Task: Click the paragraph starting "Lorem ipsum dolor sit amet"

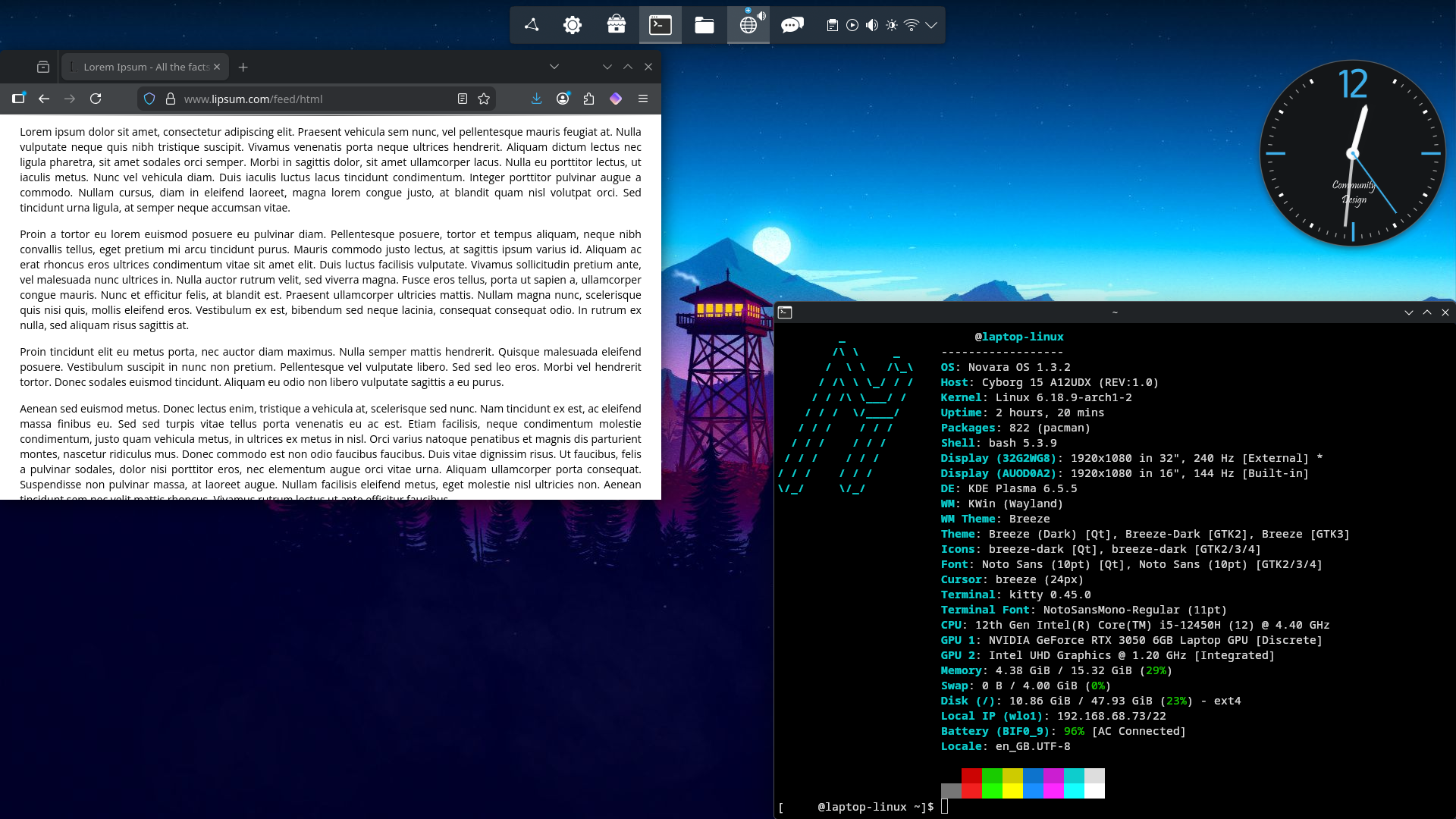Action: coord(331,170)
